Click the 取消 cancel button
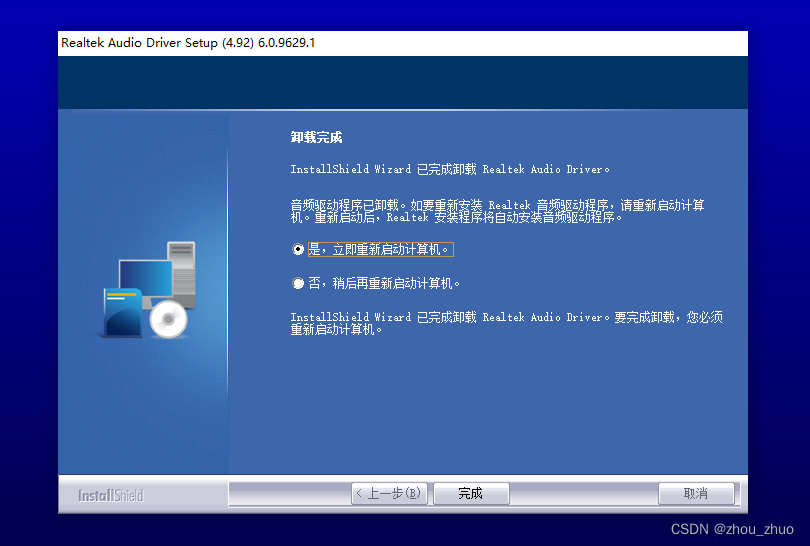The image size is (810, 546). 696,493
